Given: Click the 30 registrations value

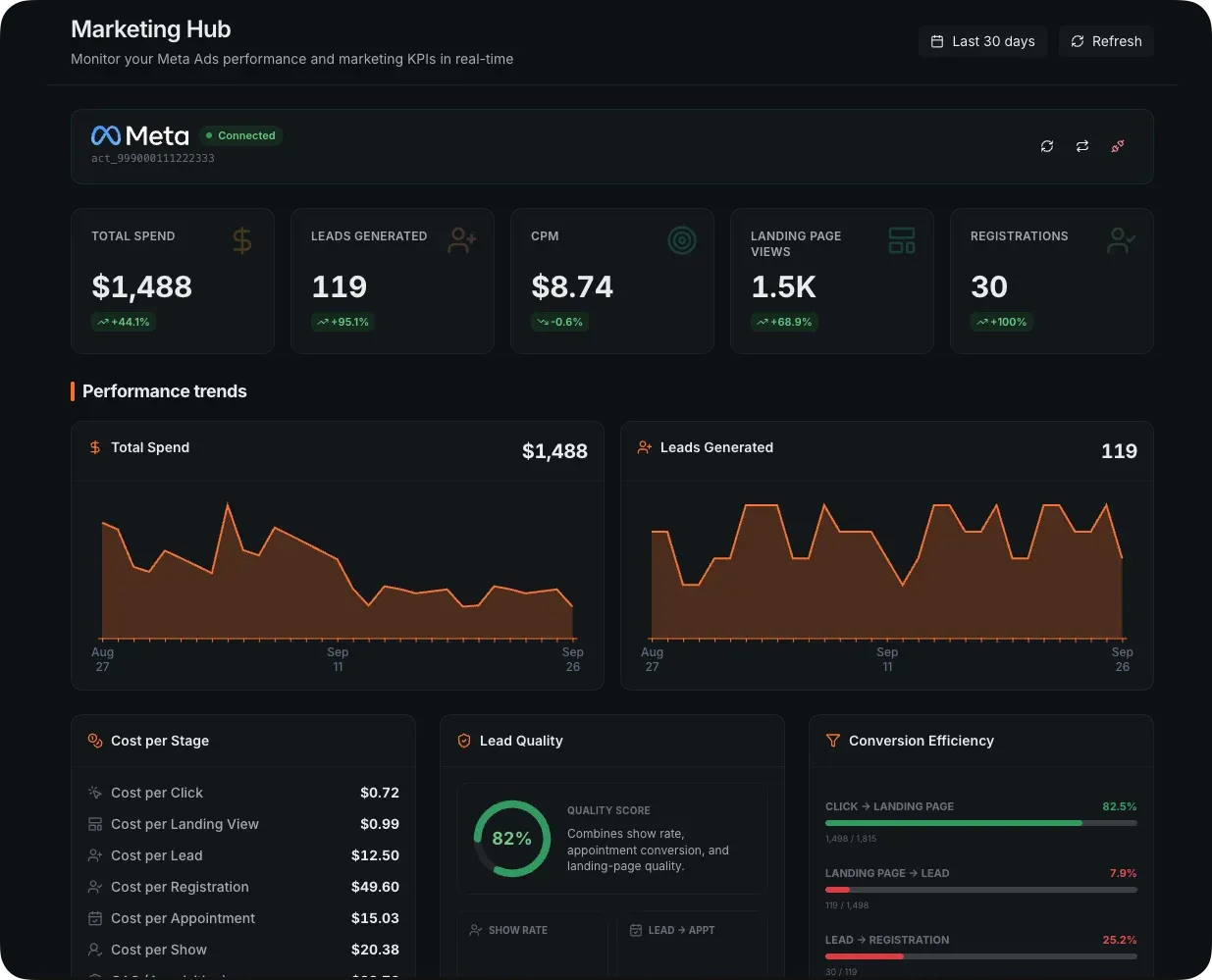Looking at the screenshot, I should 989,286.
